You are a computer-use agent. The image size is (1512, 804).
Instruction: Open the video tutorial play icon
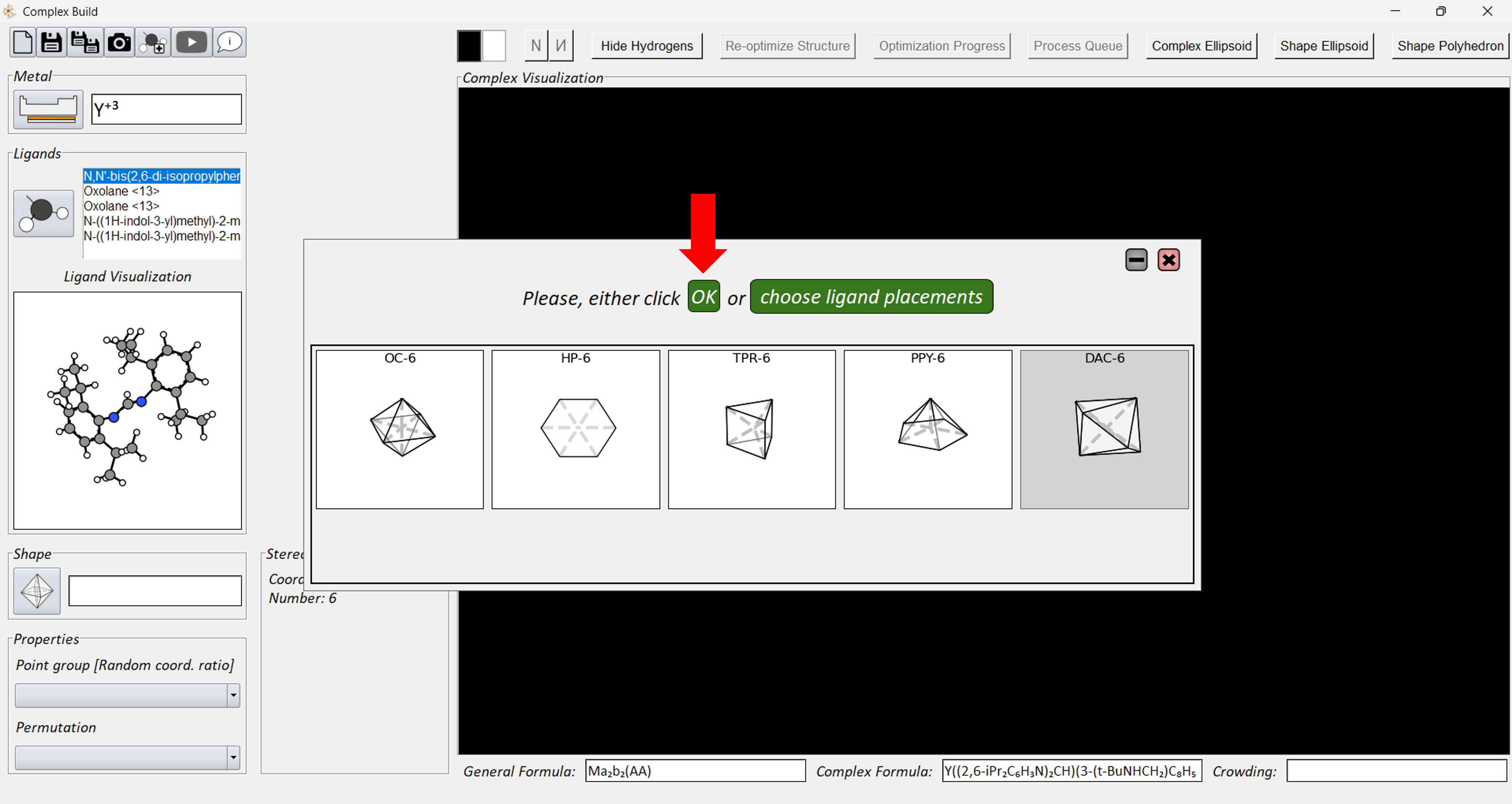click(x=191, y=42)
